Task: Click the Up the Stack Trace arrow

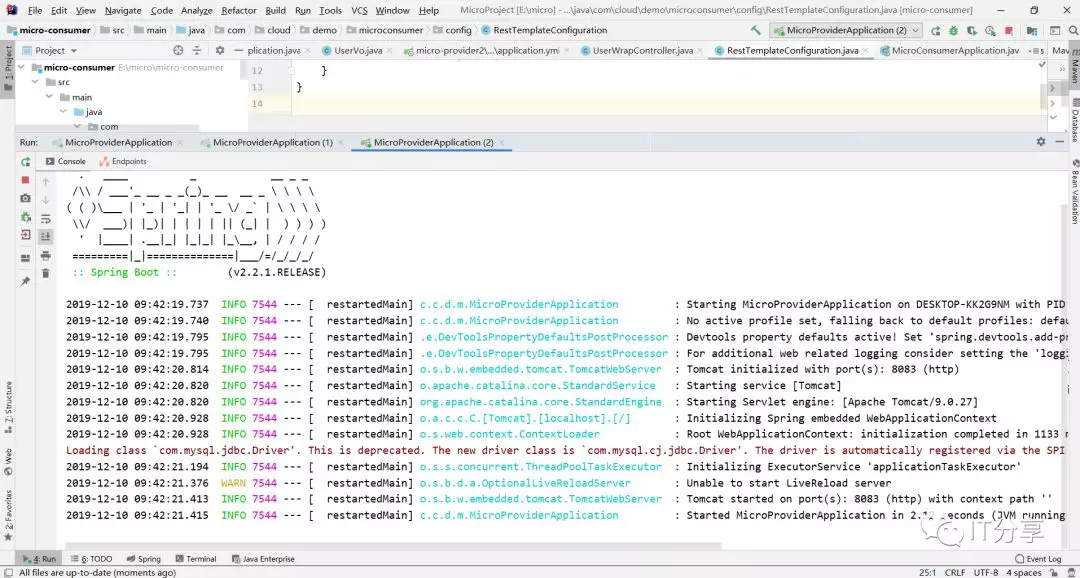Action: click(45, 182)
